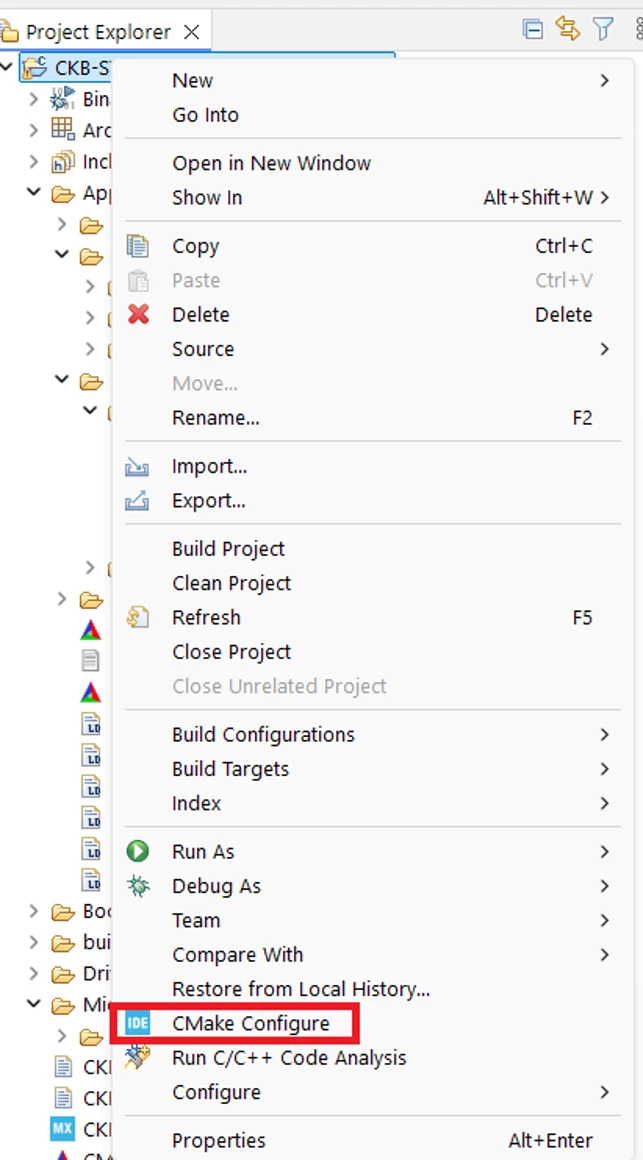Select Build Project from context menu

228,549
